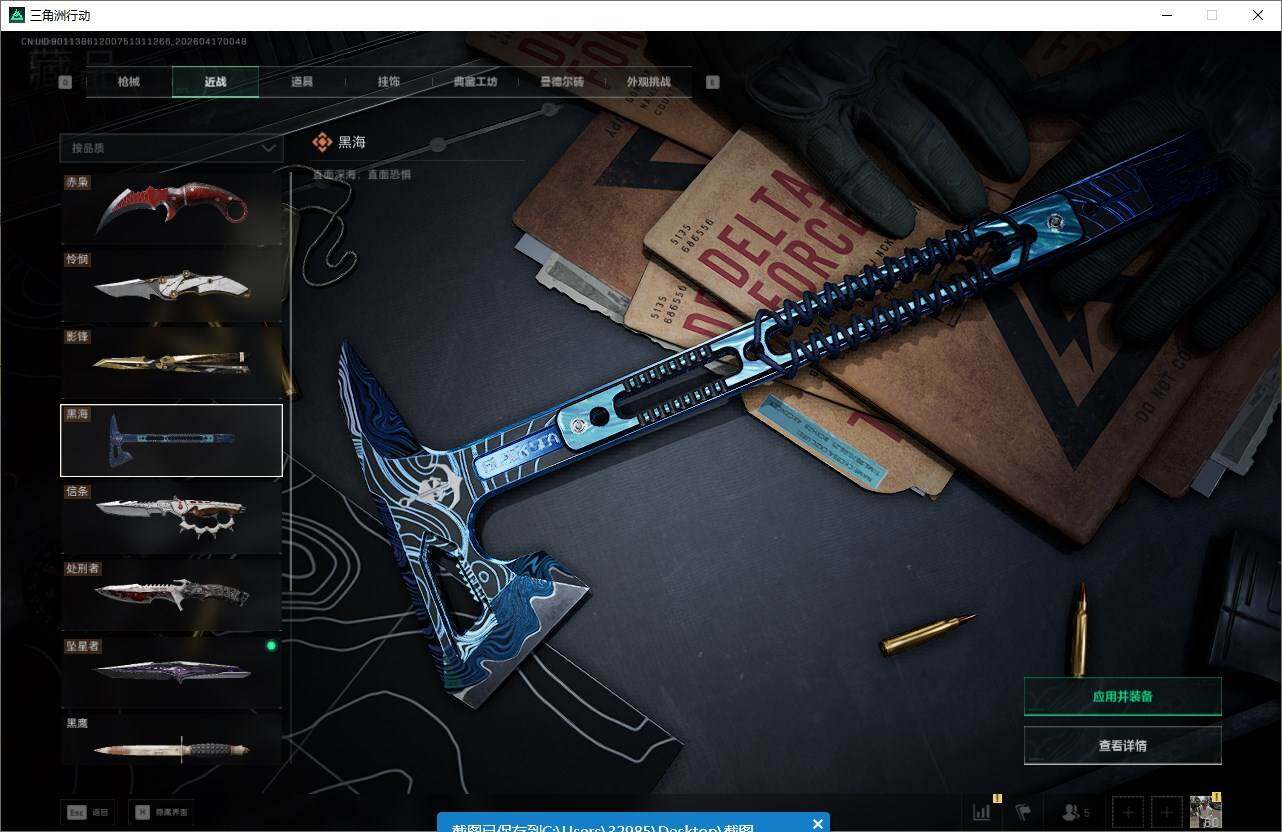The image size is (1282, 832).
Task: Minimize the 三角洲行动 window
Action: (x=1166, y=15)
